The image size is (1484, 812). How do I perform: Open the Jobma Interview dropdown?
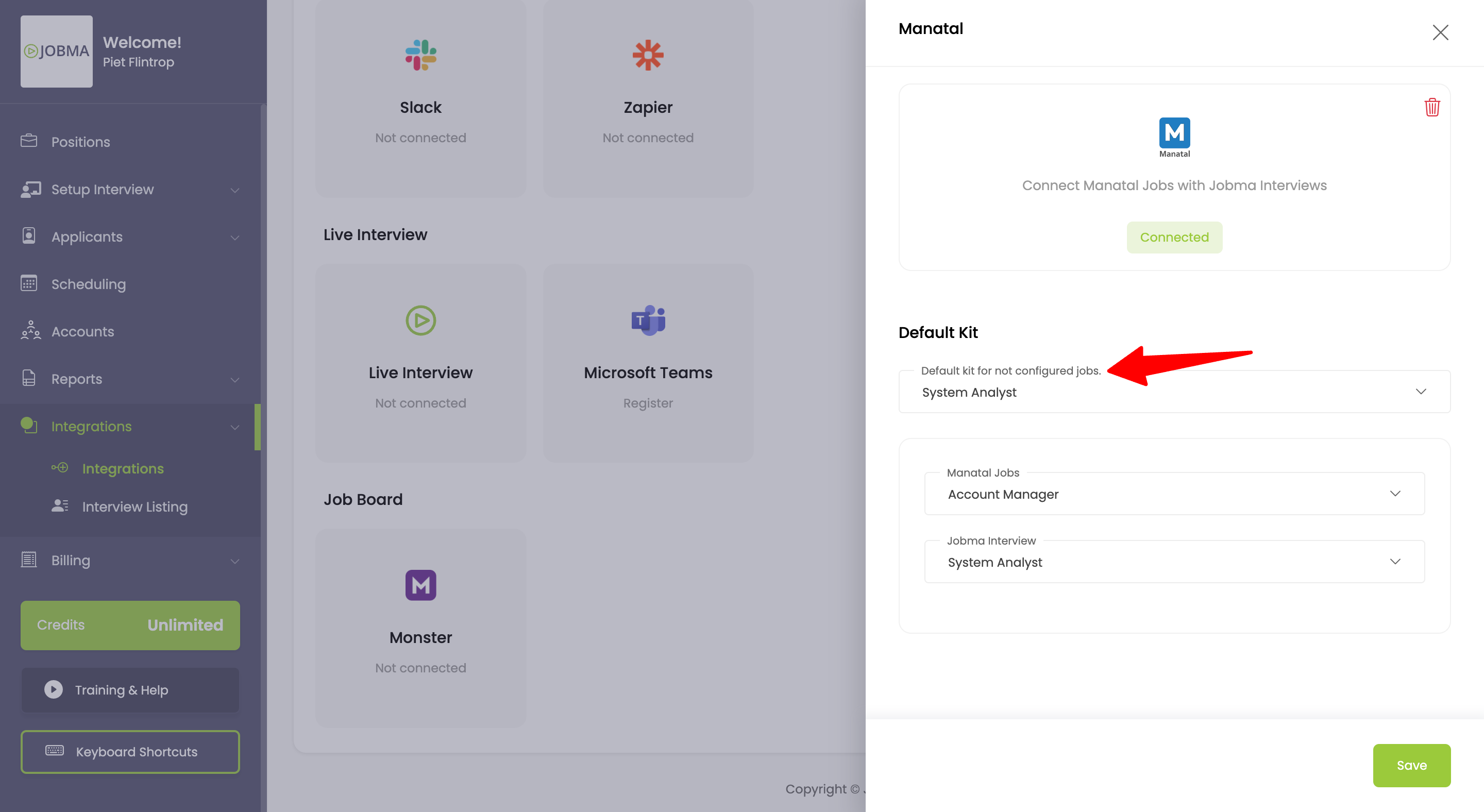pyautogui.click(x=1174, y=562)
